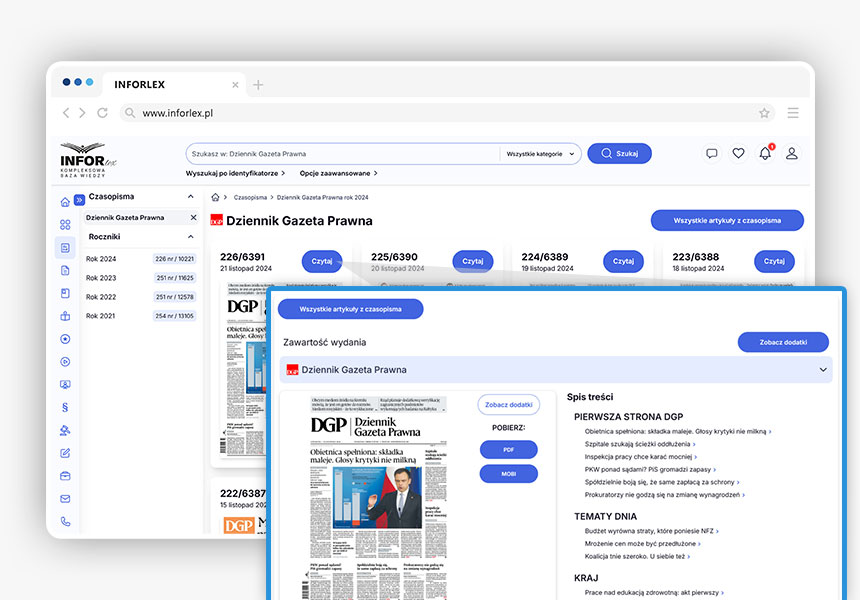860x600 pixels.
Task: Click the Czasopisma breadcrumb link
Action: pyautogui.click(x=250, y=197)
